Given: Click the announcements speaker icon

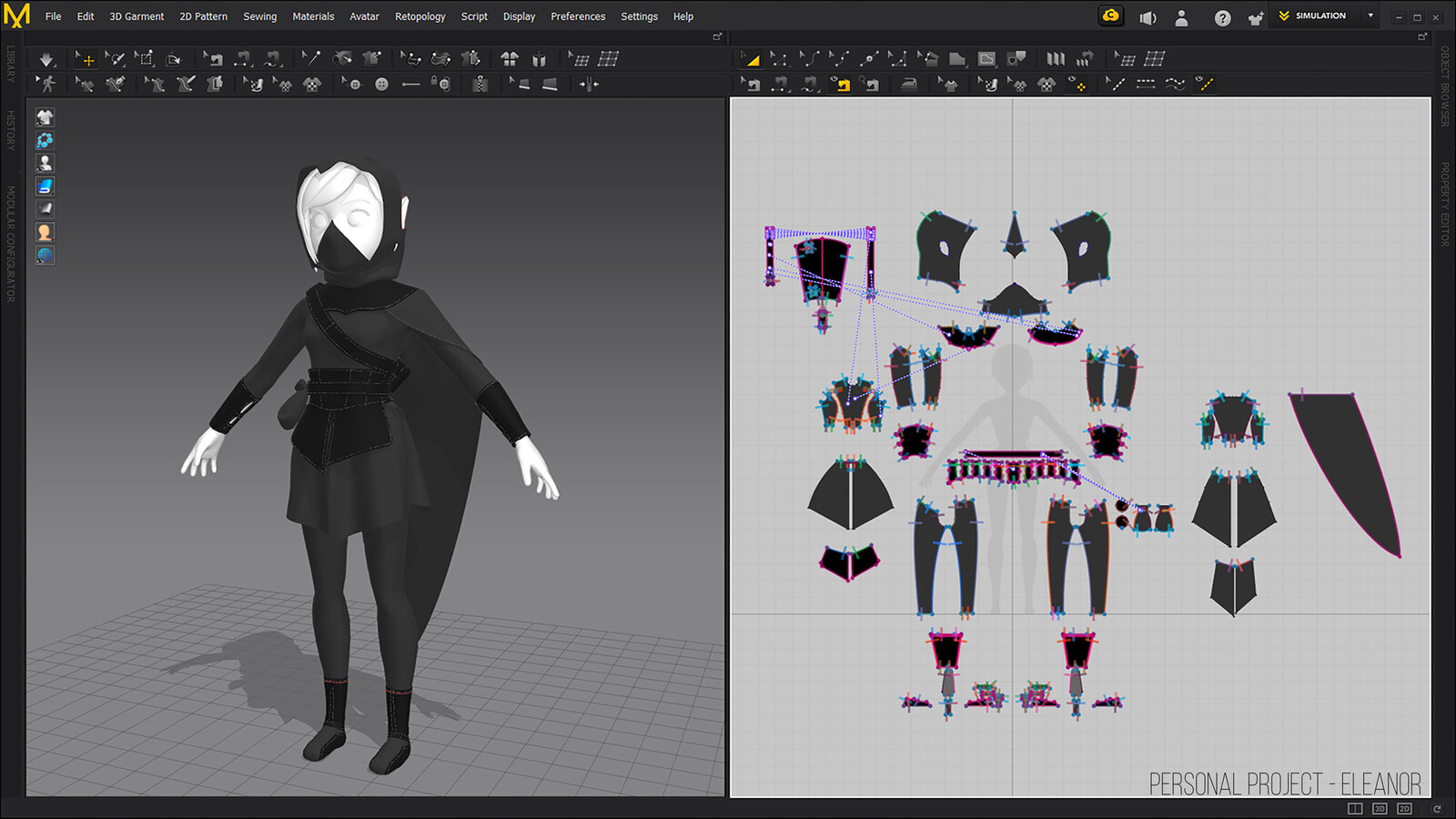Looking at the screenshot, I should pyautogui.click(x=1148, y=17).
